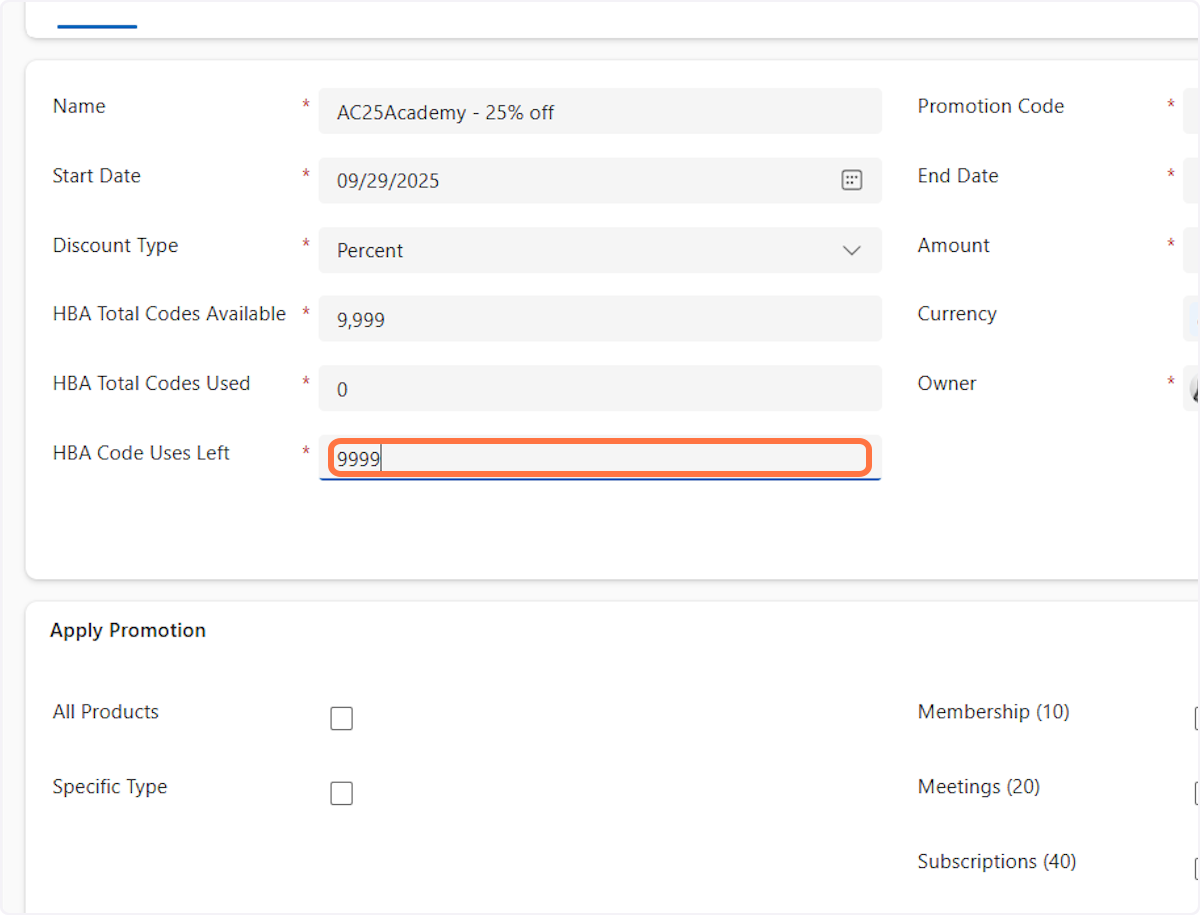The height and width of the screenshot is (915, 1200).
Task: Click the Discount Type field label
Action: (115, 246)
